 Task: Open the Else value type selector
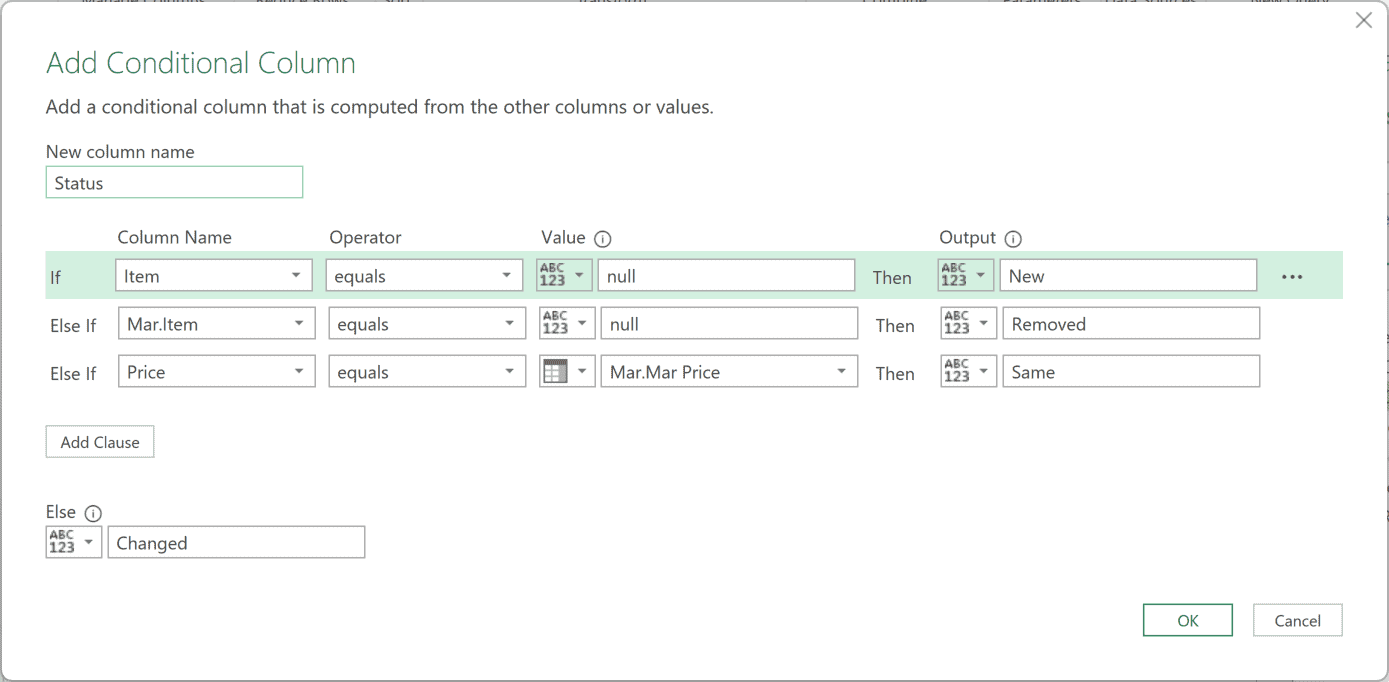74,542
